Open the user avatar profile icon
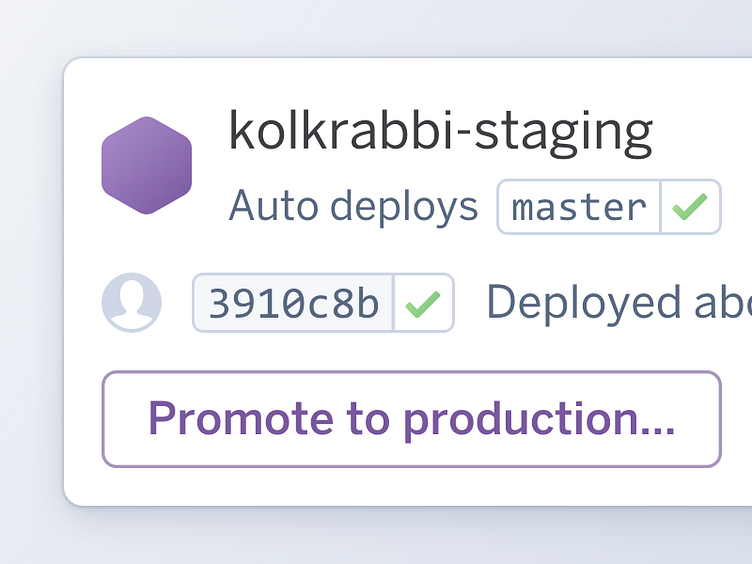Image resolution: width=752 pixels, height=564 pixels. (x=131, y=302)
